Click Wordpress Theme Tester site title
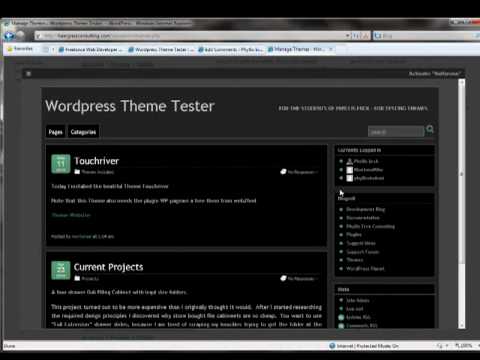The image size is (480, 360). point(130,106)
